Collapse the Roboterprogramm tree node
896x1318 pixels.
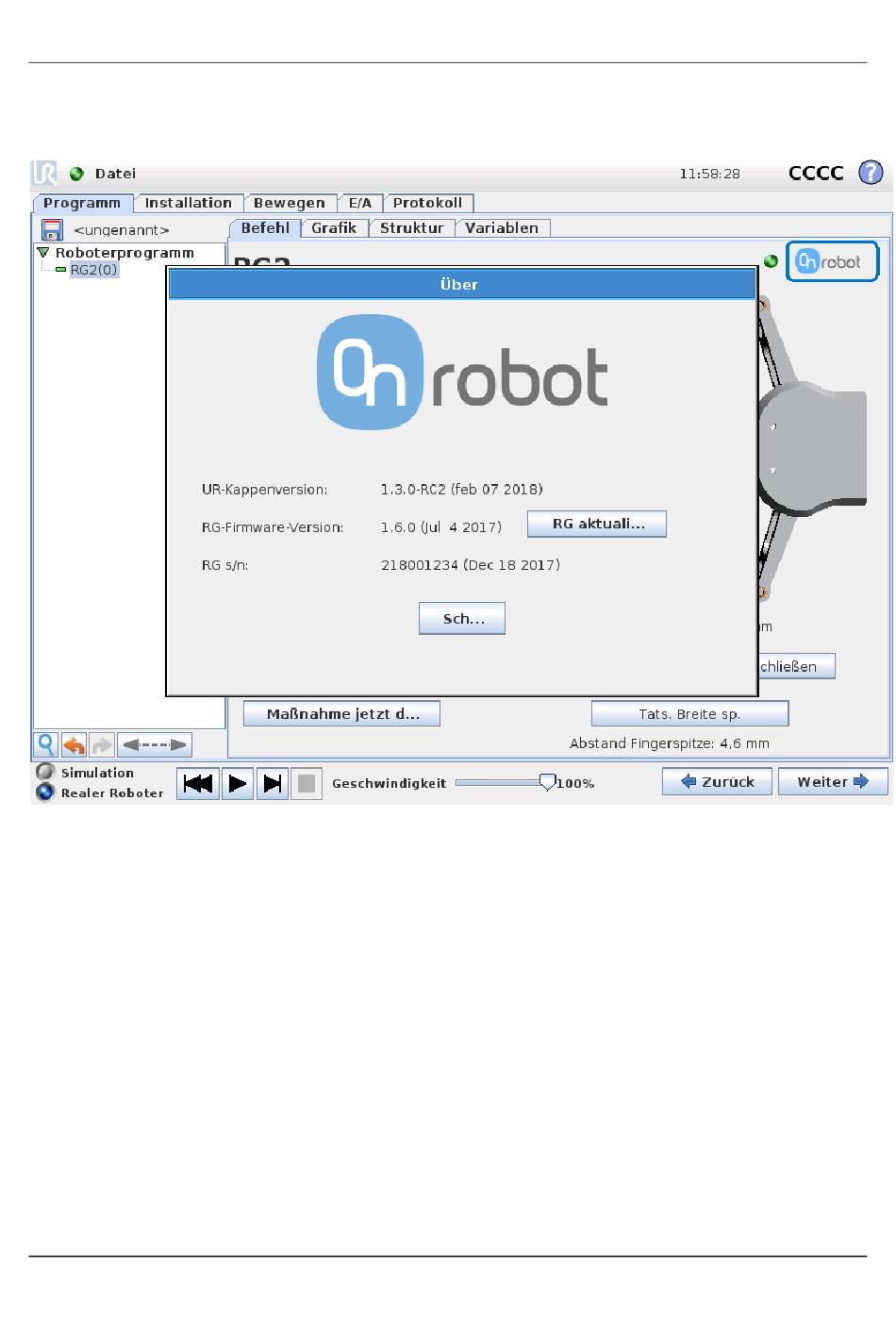point(42,253)
